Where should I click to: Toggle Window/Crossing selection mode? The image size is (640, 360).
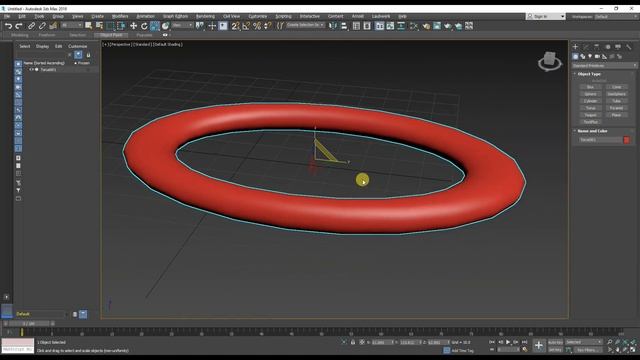121,26
